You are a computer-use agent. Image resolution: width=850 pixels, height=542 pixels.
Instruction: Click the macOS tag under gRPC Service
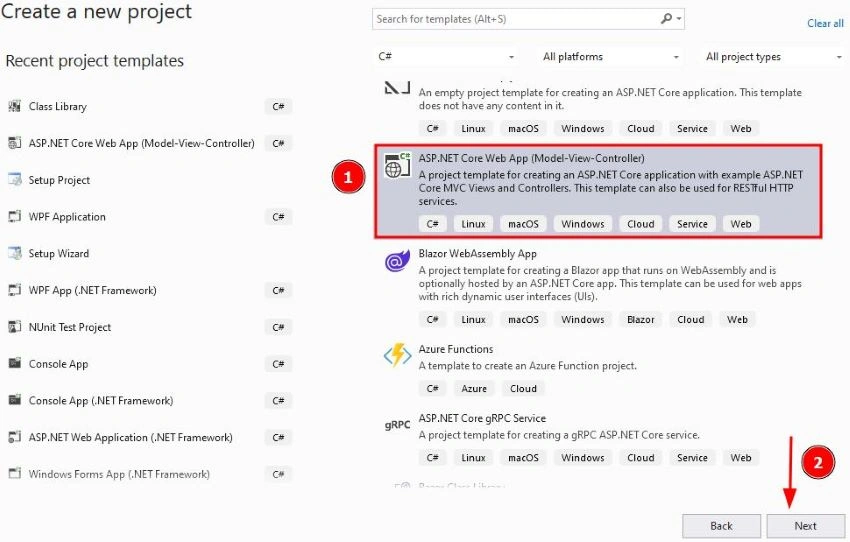(x=523, y=457)
